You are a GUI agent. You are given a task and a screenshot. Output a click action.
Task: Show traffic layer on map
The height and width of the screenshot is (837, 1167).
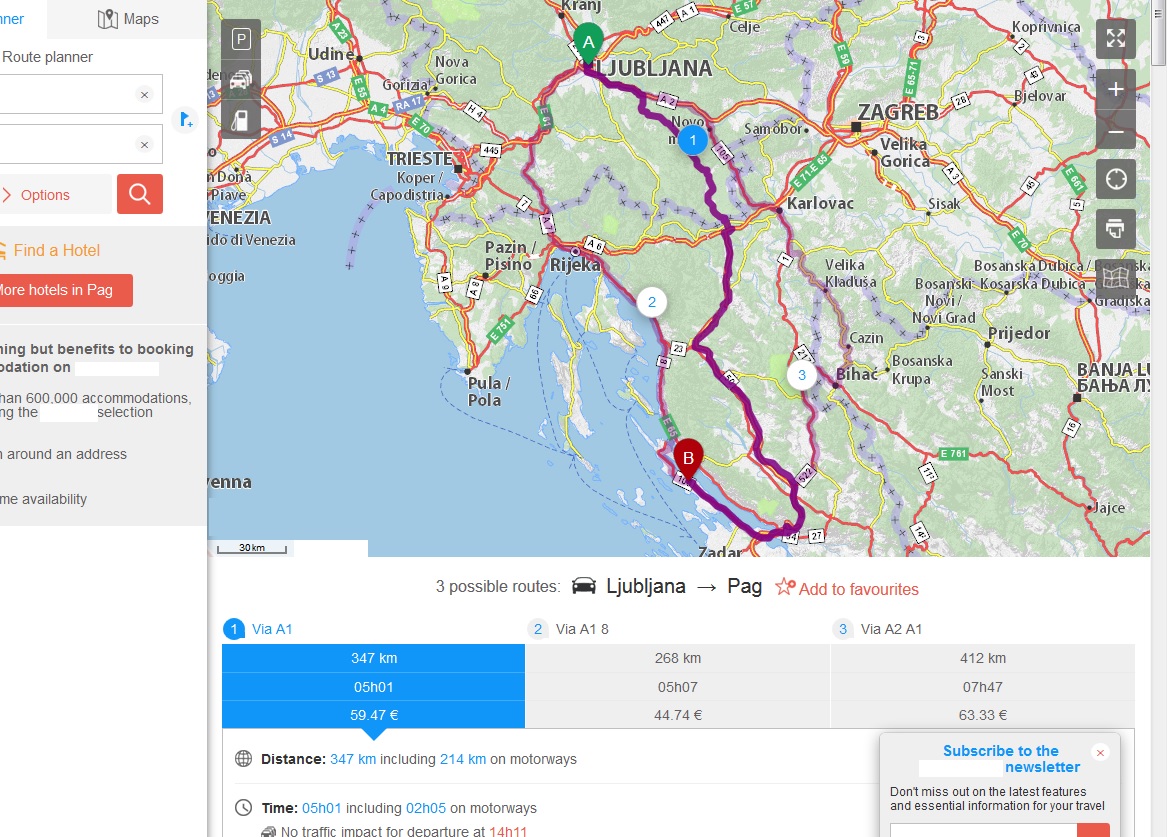click(x=240, y=80)
